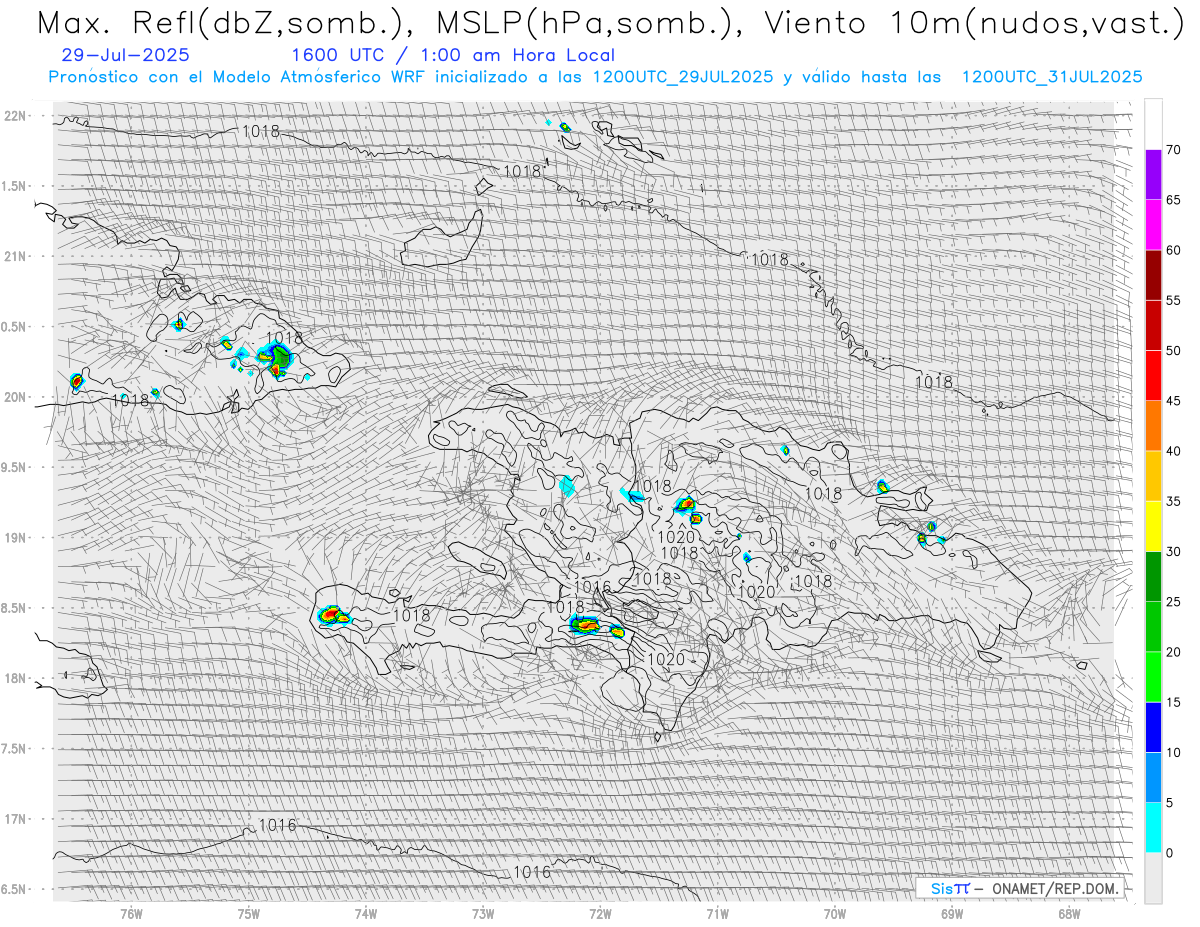1200x927 pixels.
Task: Select the '1600 UTC' time text
Action: coord(339,56)
